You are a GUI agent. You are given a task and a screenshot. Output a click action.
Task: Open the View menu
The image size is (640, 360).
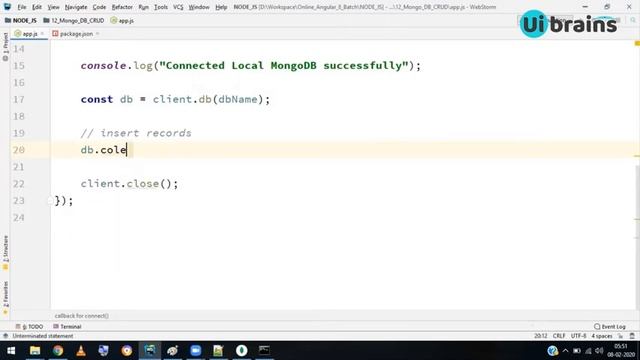[x=53, y=7]
